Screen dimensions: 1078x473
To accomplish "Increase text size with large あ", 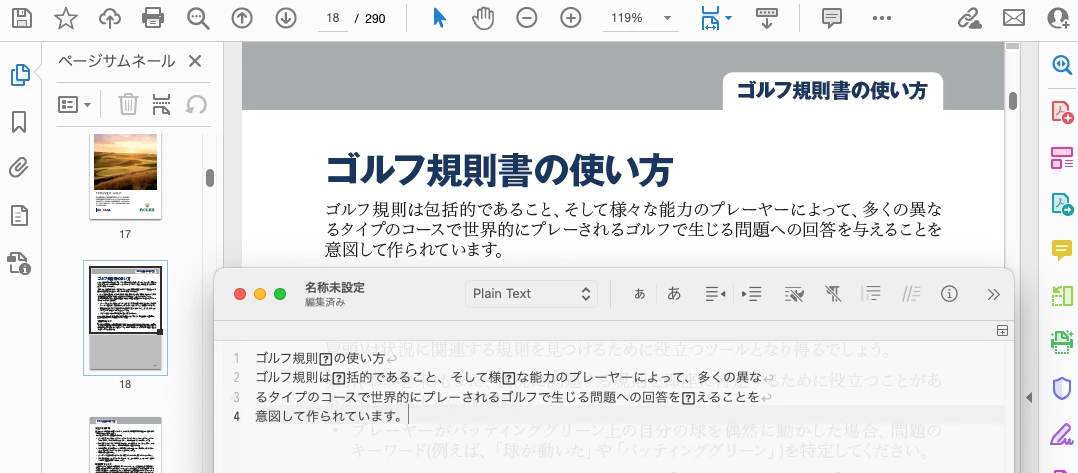I will 674,294.
